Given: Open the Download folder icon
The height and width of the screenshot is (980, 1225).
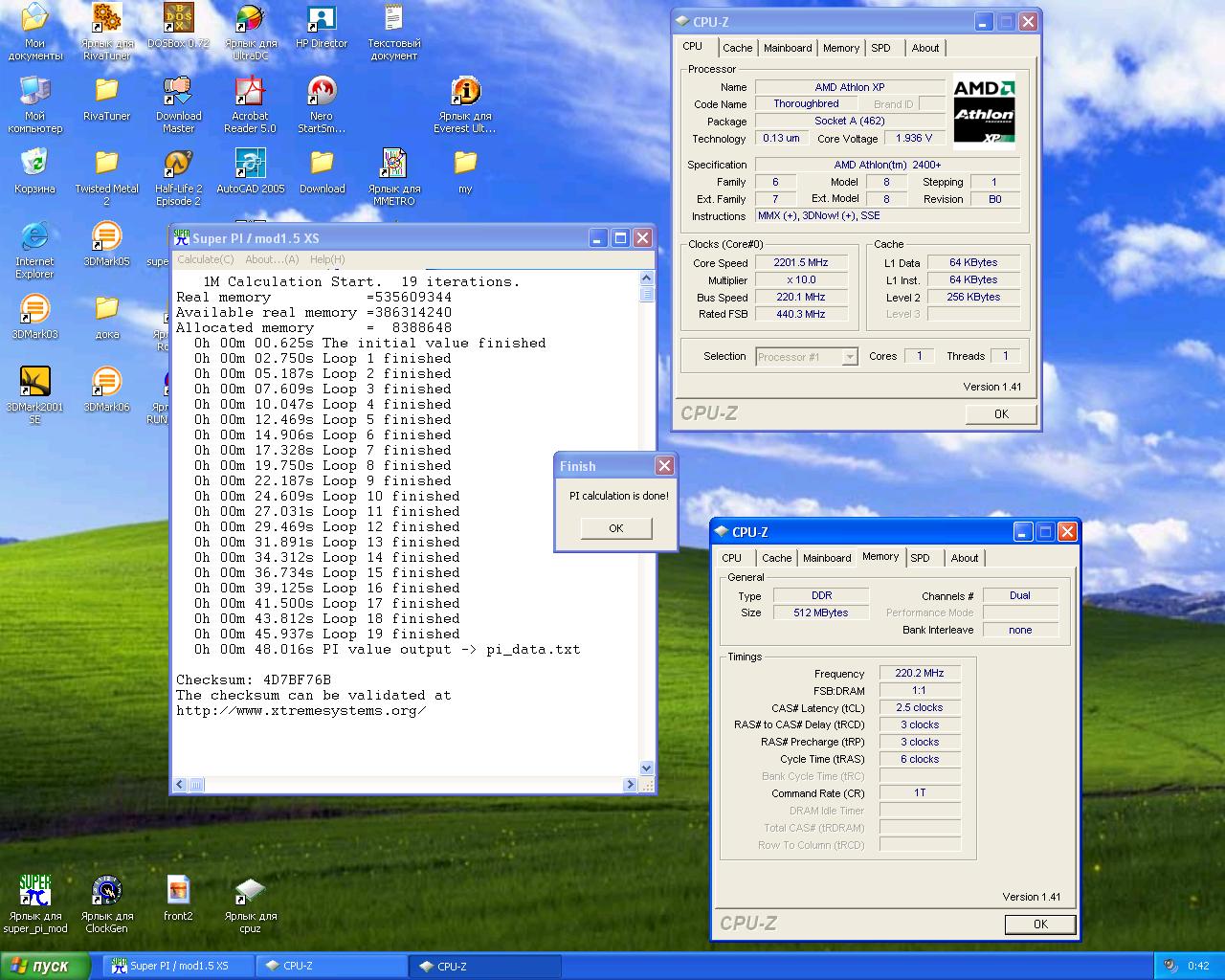Looking at the screenshot, I should 322,163.
